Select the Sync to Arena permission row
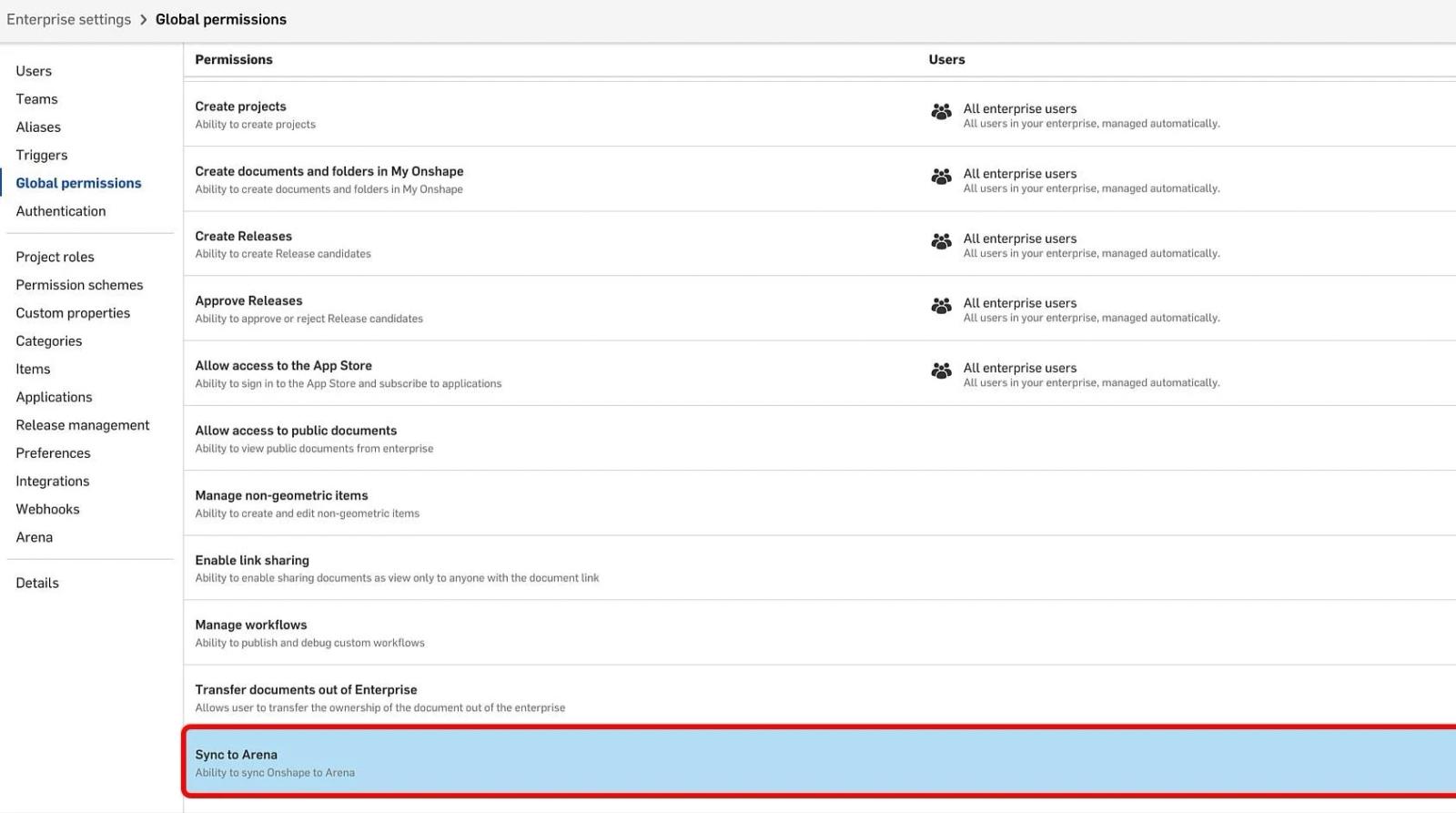 546,763
